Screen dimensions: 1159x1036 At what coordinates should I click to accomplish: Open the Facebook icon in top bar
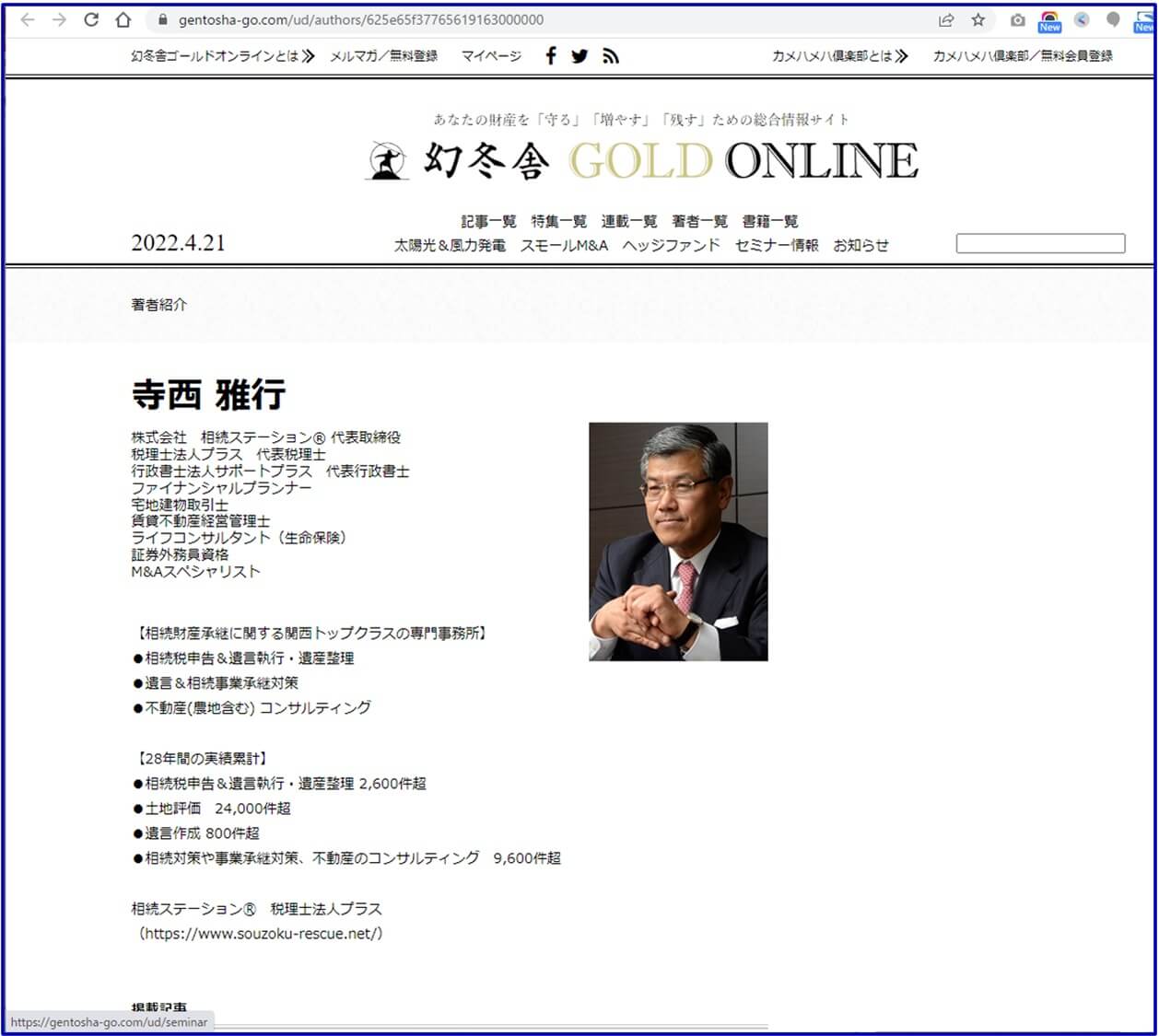551,56
